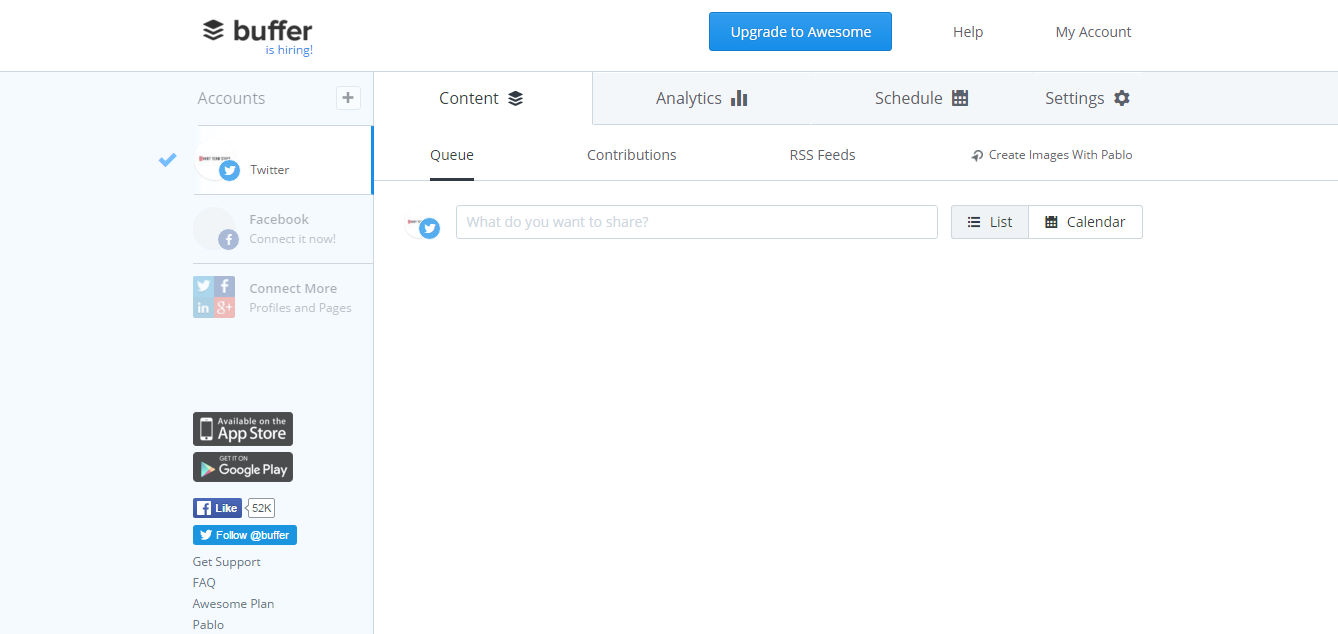Click the Buffer logo icon
This screenshot has height=634, width=1338.
point(213,31)
